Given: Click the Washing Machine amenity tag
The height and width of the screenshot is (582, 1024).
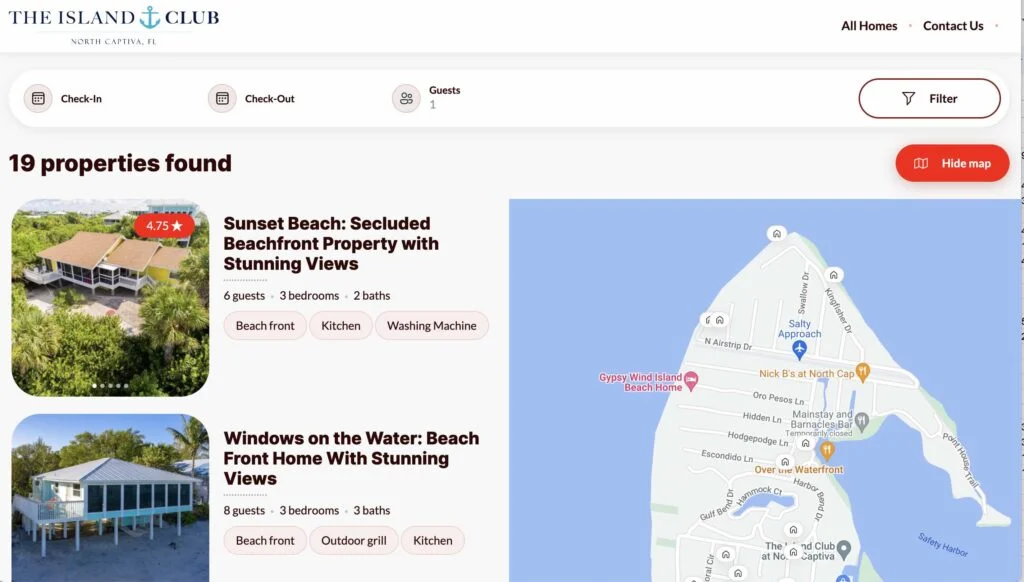Looking at the screenshot, I should pos(432,326).
